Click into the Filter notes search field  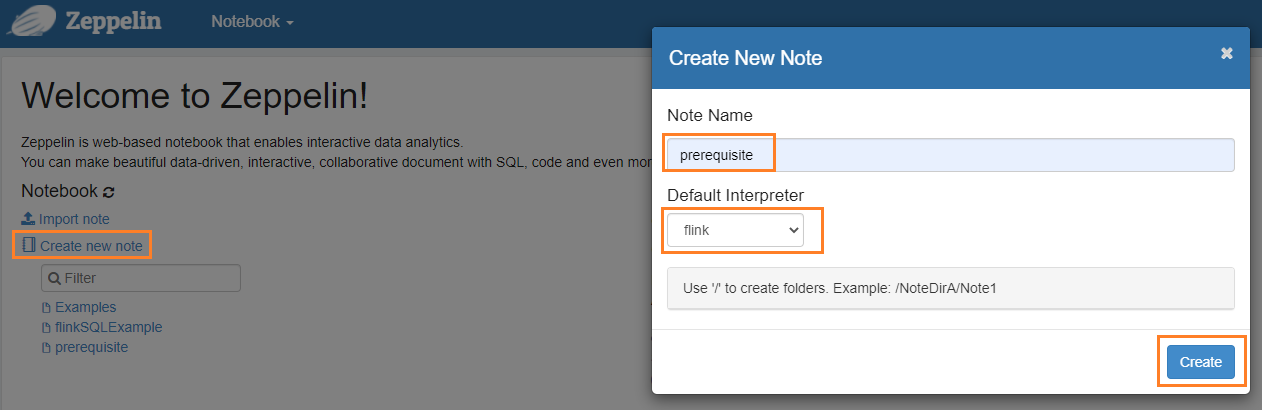tap(141, 278)
